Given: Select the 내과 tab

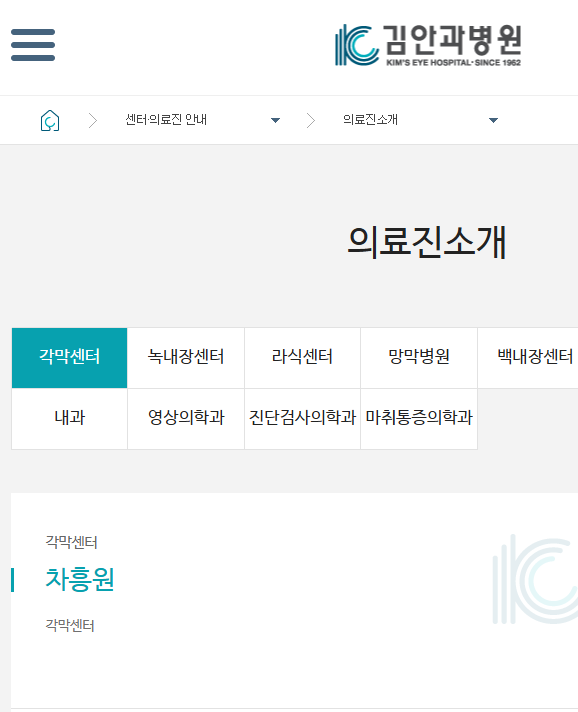Looking at the screenshot, I should [x=69, y=419].
